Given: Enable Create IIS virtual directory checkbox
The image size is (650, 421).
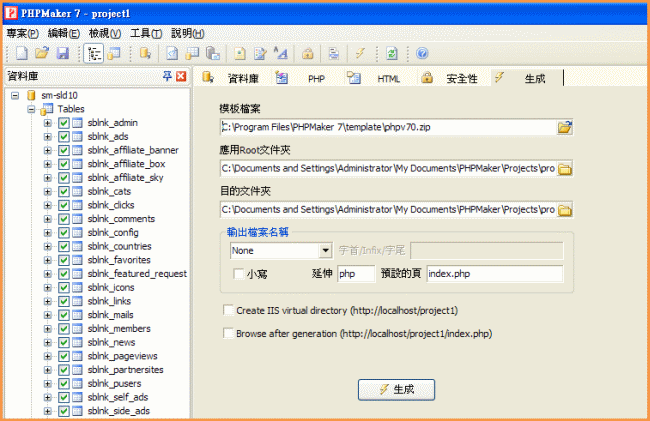Looking at the screenshot, I should tap(228, 310).
